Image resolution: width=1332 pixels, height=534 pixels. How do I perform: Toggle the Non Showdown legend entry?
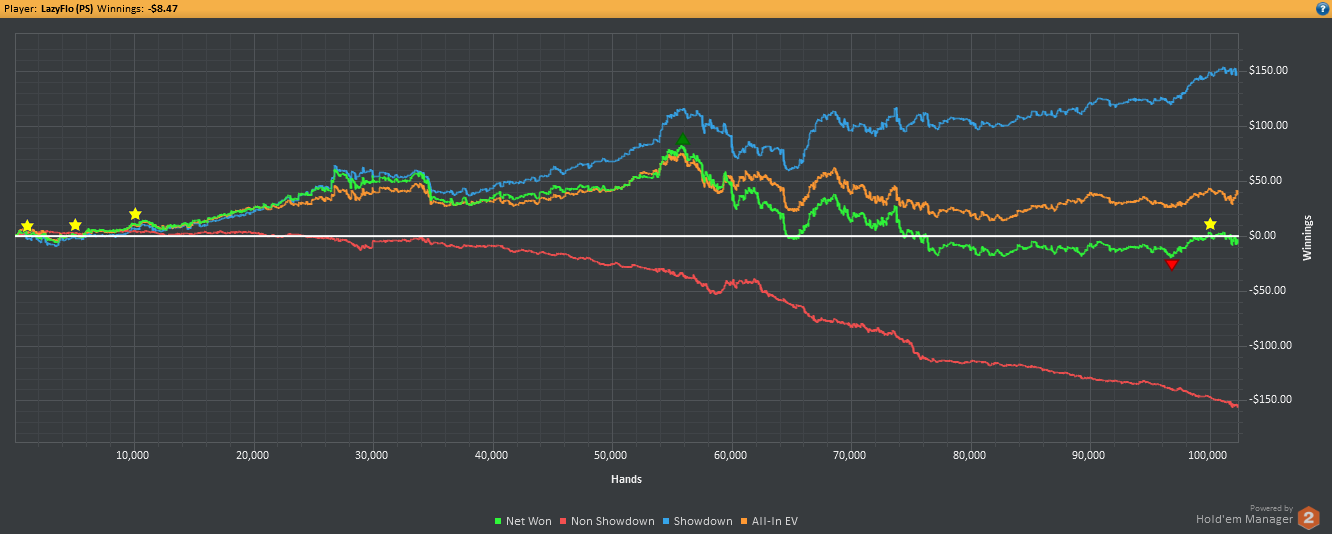point(607,521)
